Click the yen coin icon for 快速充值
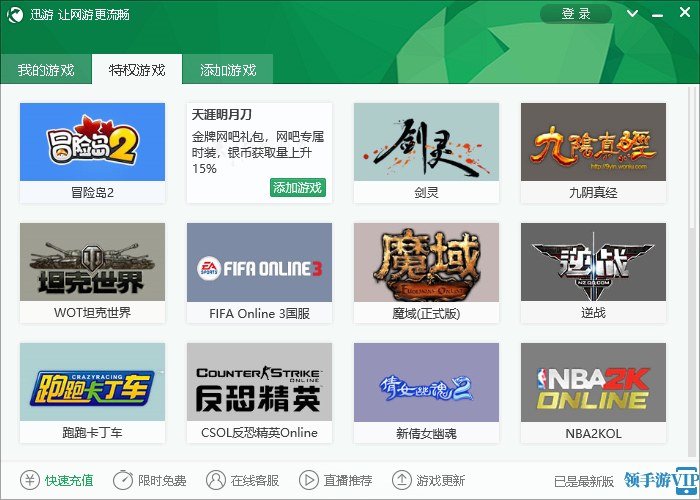Viewport: 700px width, 500px height. (30, 480)
